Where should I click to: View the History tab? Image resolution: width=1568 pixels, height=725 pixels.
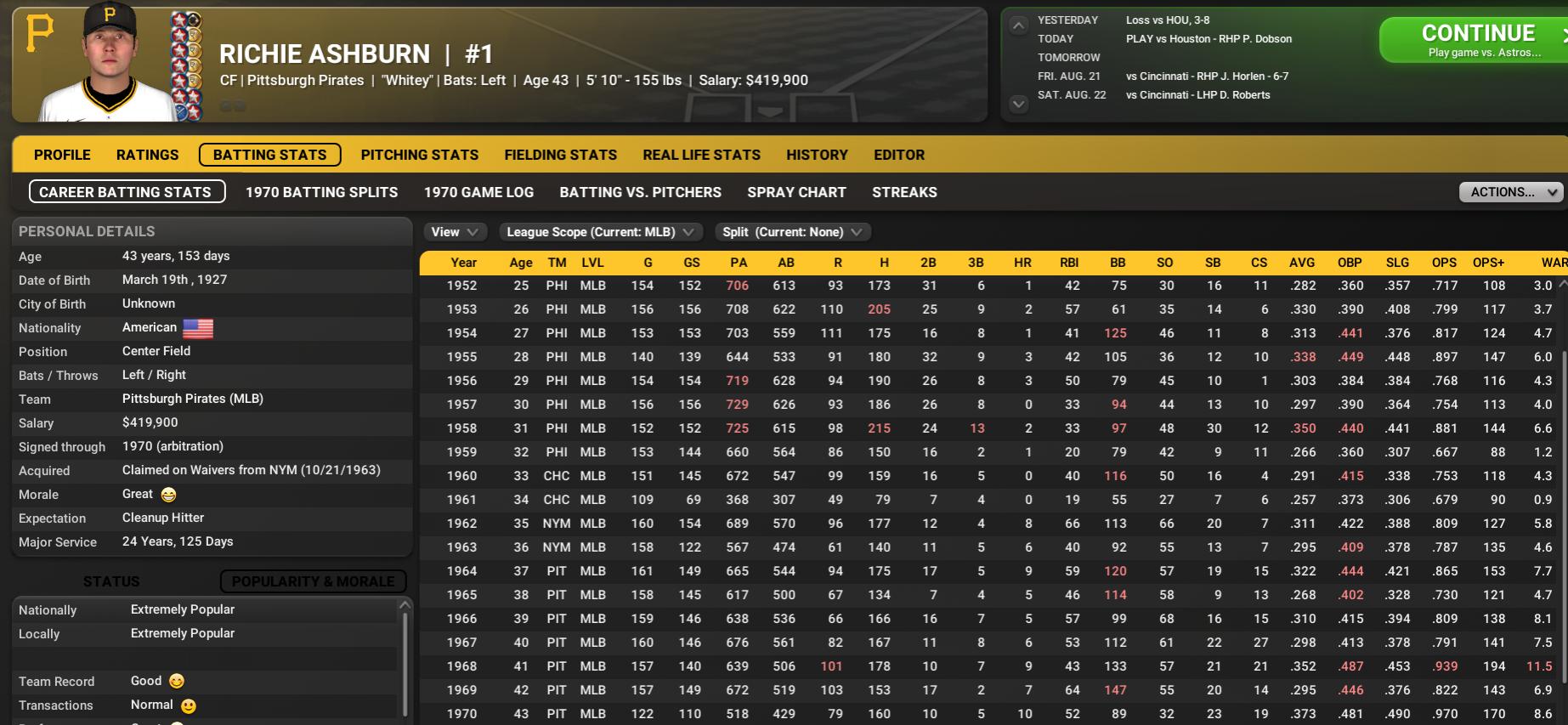(x=817, y=155)
